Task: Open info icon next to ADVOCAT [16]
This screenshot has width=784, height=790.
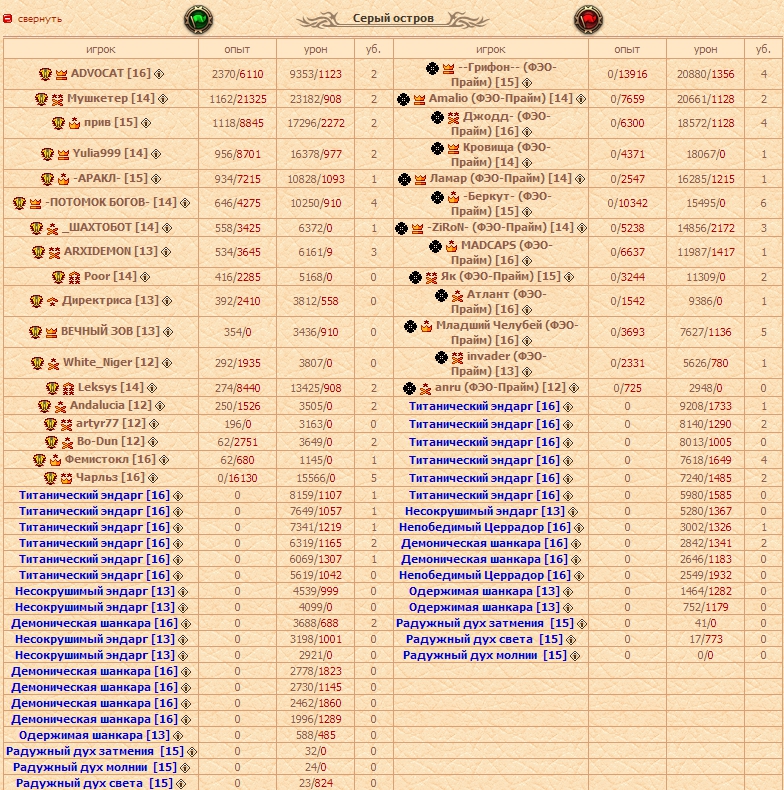Action: 159,74
